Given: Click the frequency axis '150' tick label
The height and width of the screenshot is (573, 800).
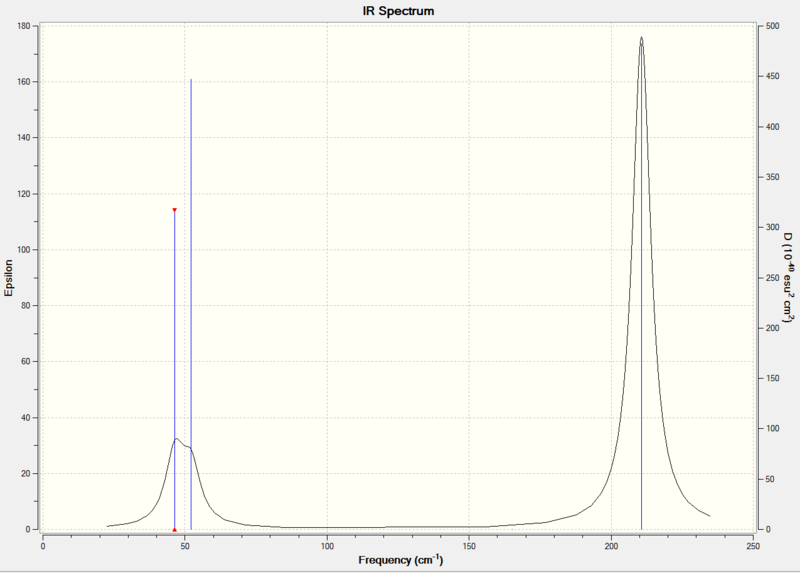Looking at the screenshot, I should [469, 546].
